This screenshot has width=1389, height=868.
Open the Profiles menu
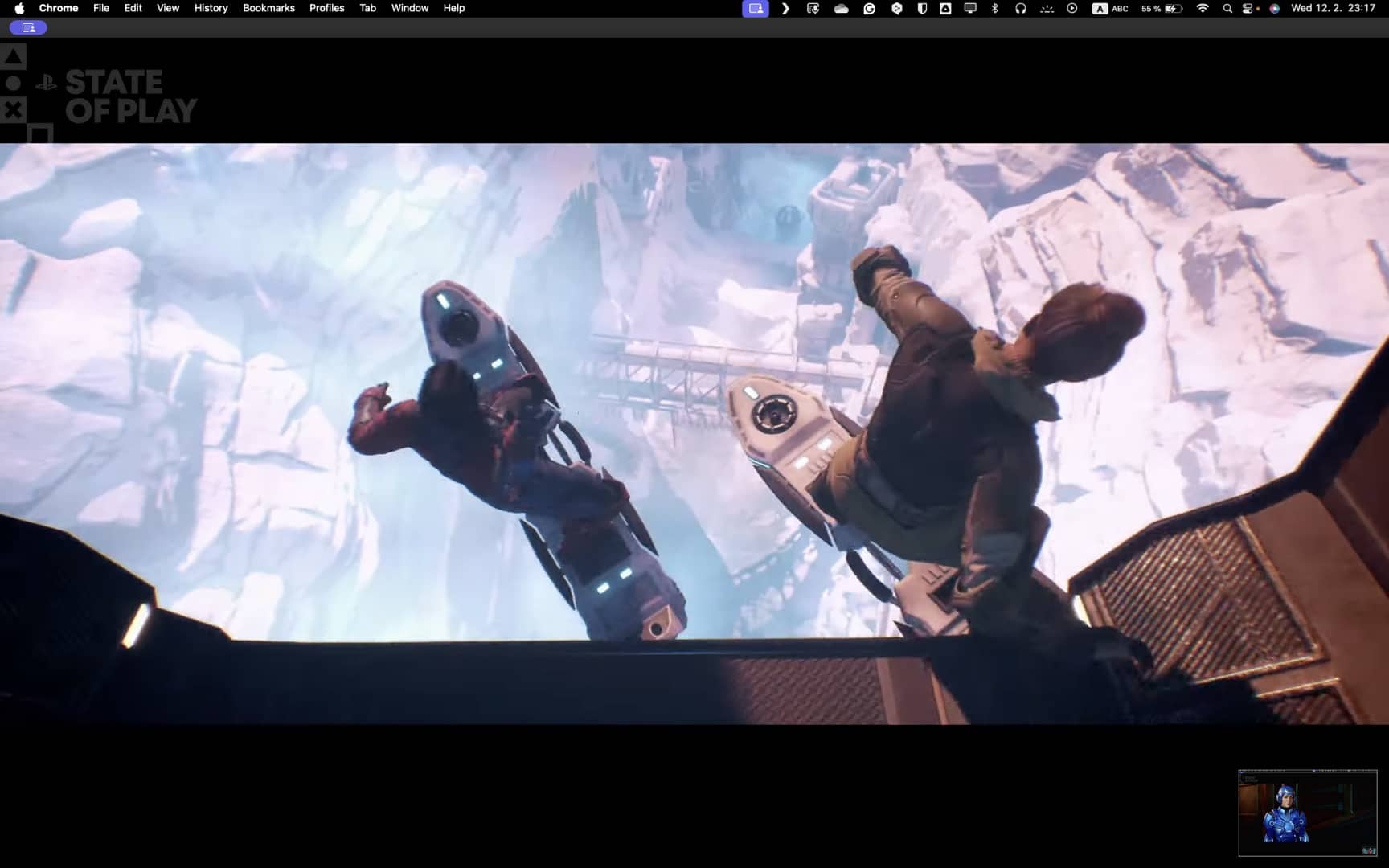click(x=326, y=8)
